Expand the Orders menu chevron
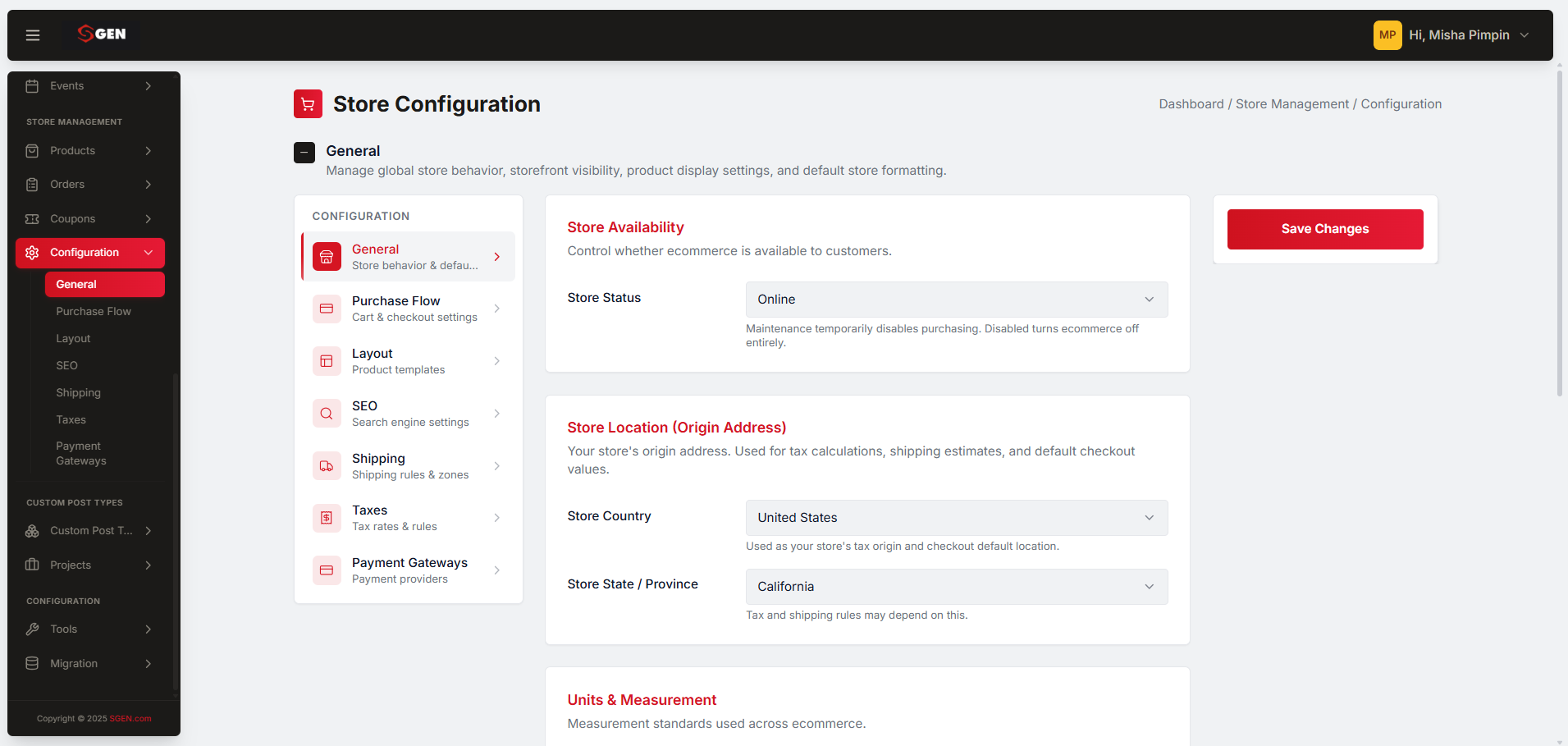Image resolution: width=1568 pixels, height=746 pixels. [149, 185]
